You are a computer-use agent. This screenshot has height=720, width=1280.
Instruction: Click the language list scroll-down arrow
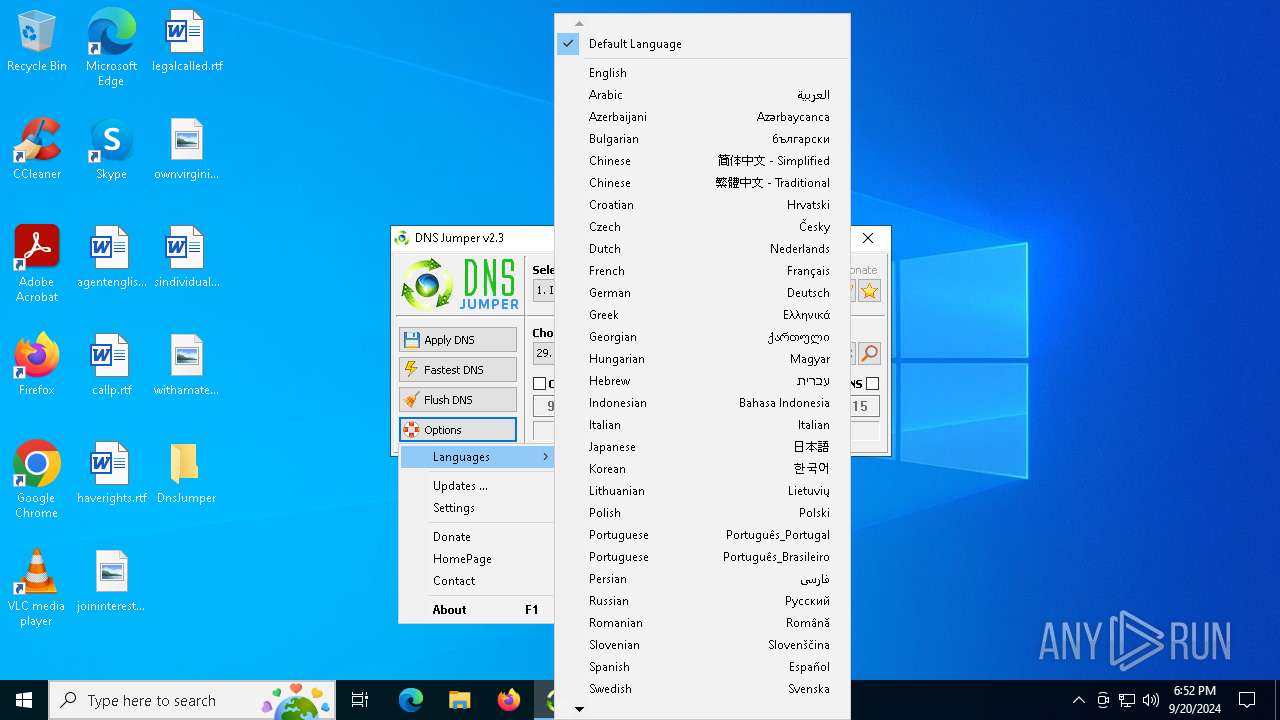579,710
